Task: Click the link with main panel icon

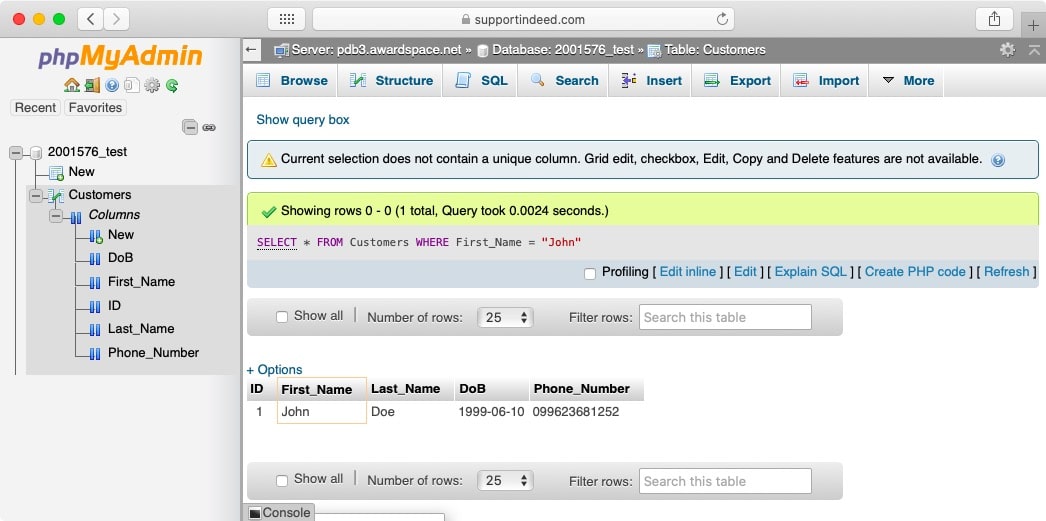Action: click(209, 127)
